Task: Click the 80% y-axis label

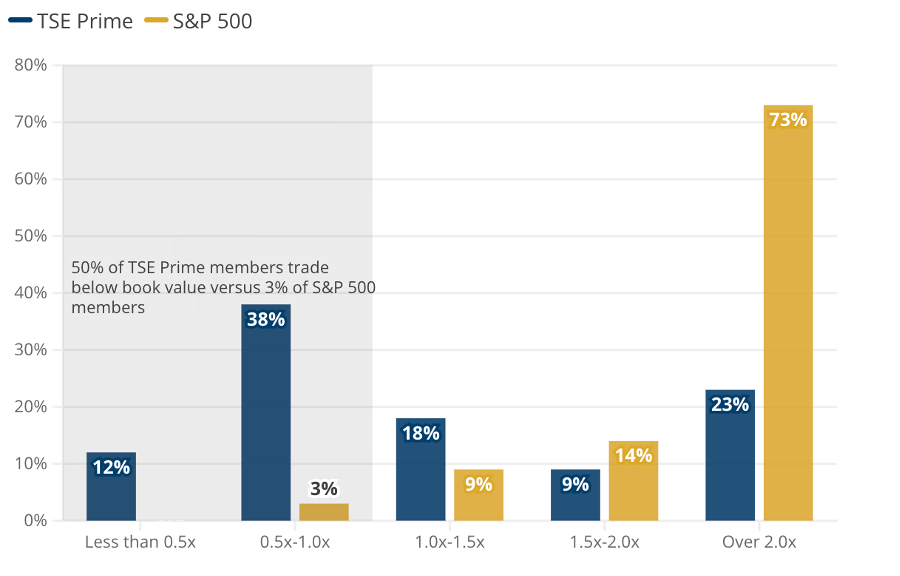Action: point(30,65)
